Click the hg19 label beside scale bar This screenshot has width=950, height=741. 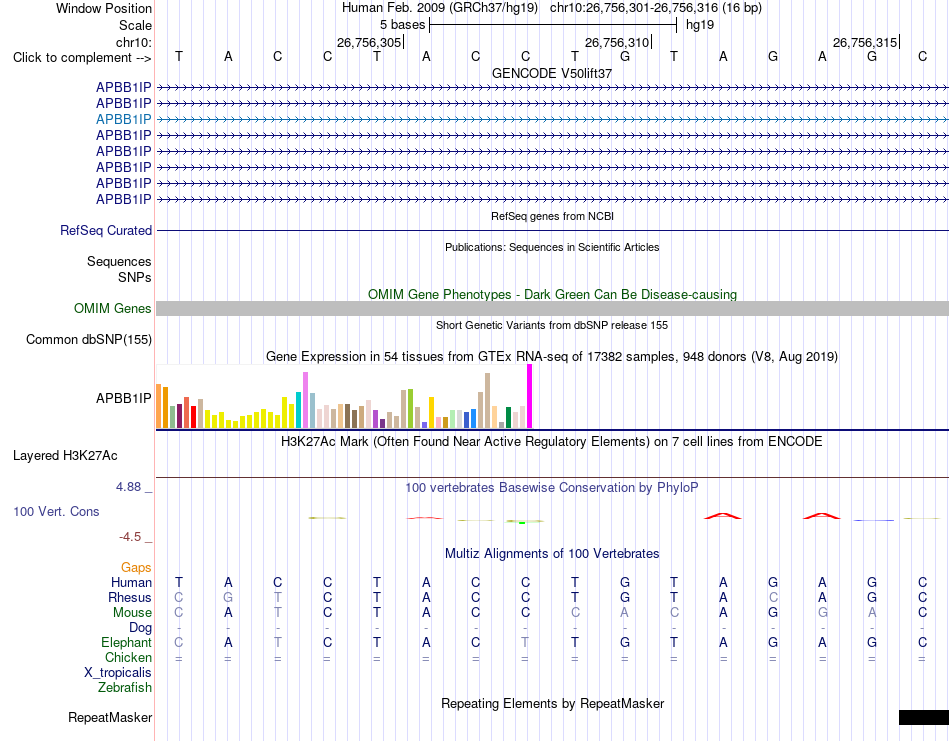point(700,25)
